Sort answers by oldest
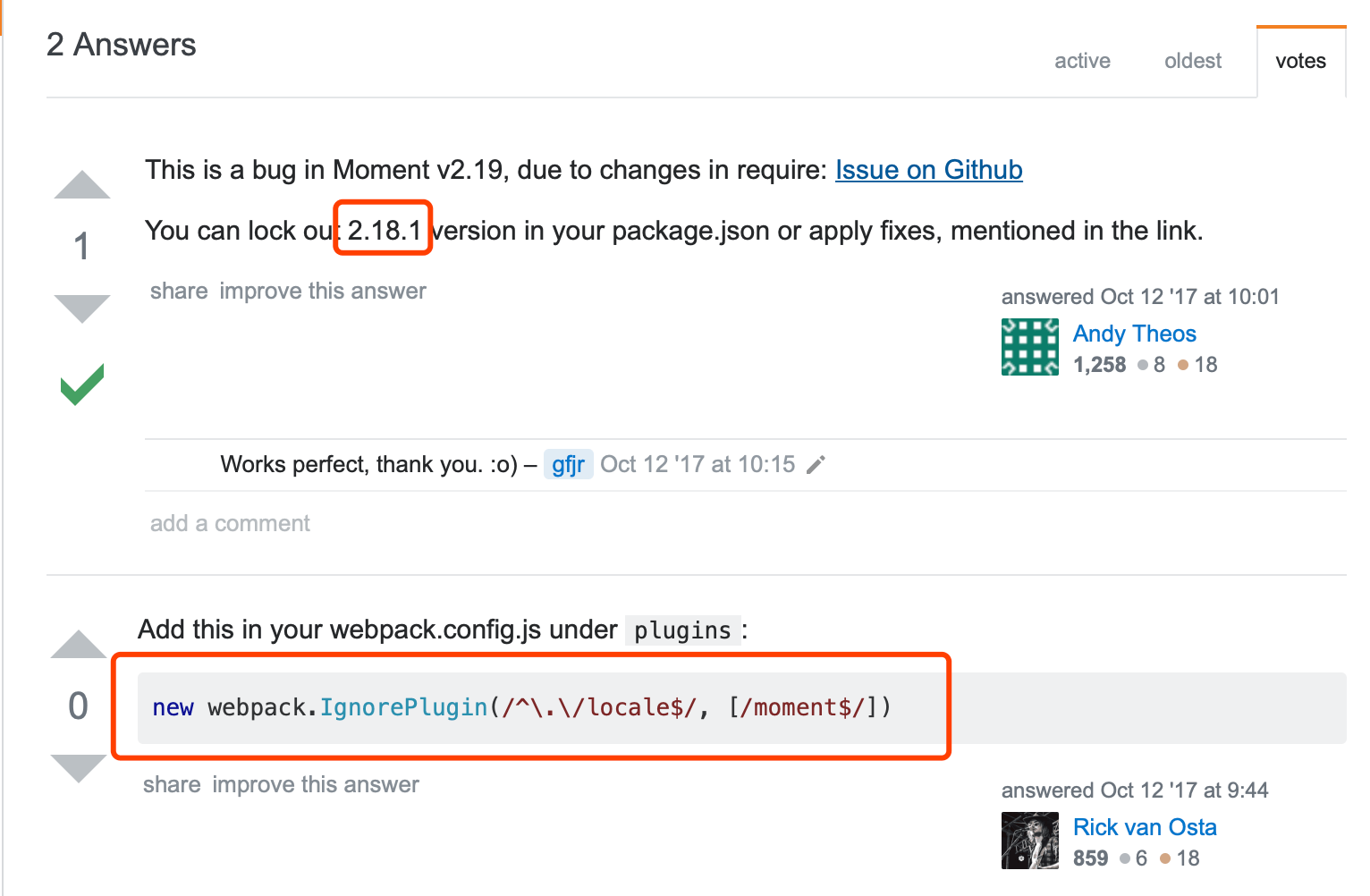Screen dimensions: 1370x896 pos(1192,61)
